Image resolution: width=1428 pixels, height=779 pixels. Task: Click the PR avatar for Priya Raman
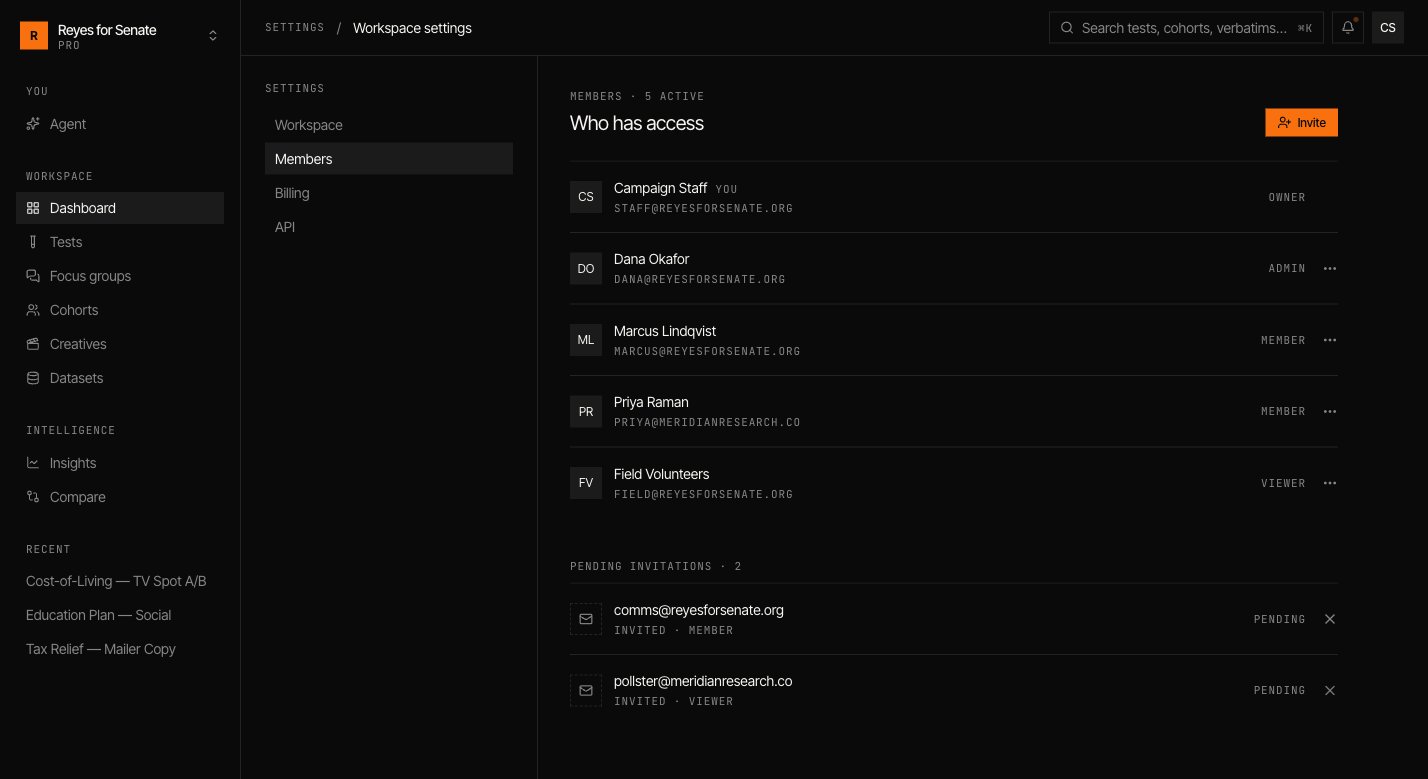click(x=586, y=411)
